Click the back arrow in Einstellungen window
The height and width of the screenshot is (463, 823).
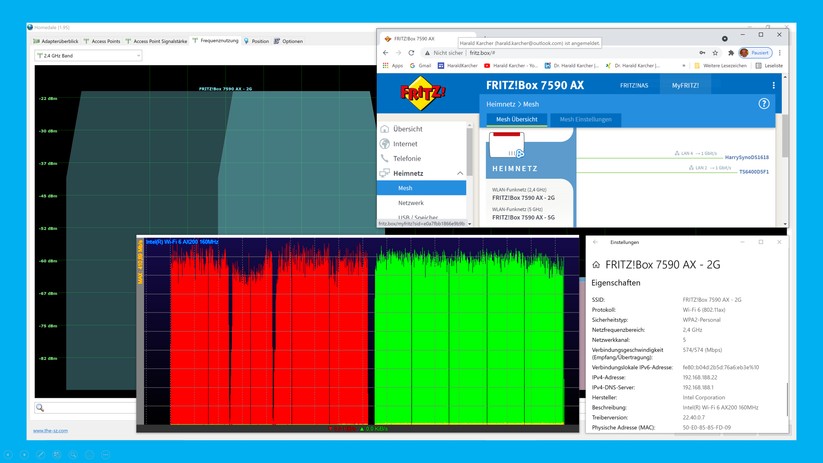tap(595, 242)
